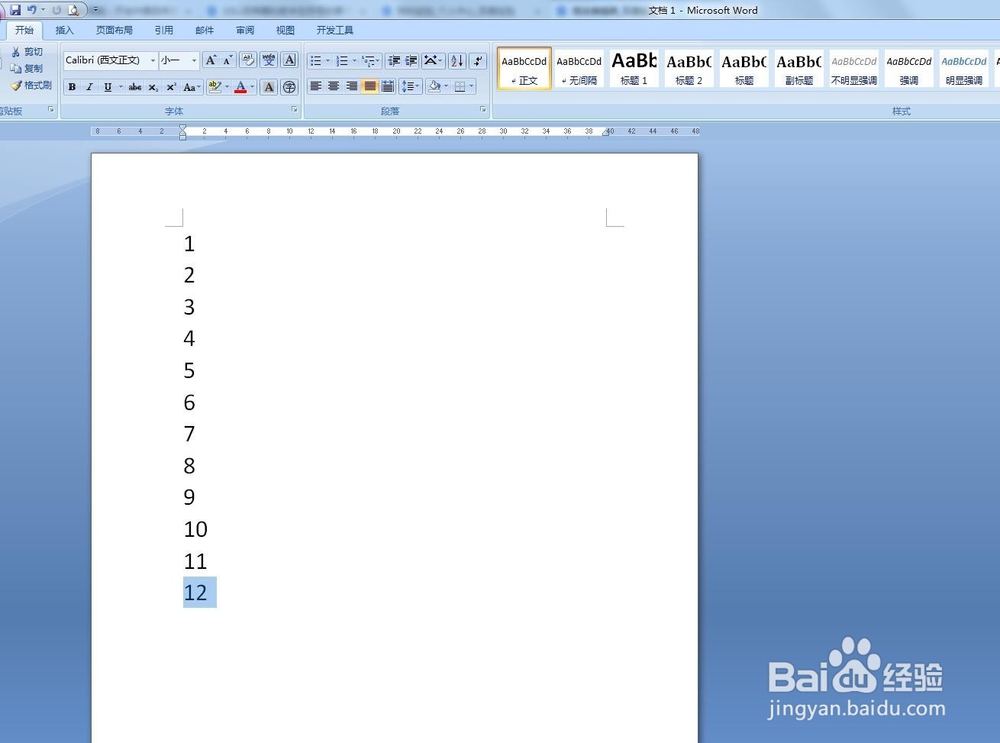
Task: Toggle bold formatting
Action: tap(72, 87)
